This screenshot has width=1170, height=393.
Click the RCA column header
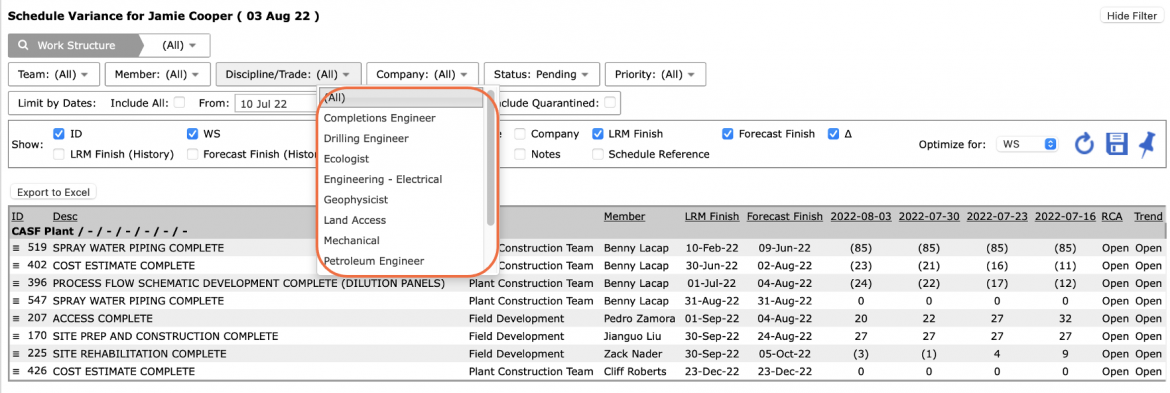coord(1113,216)
